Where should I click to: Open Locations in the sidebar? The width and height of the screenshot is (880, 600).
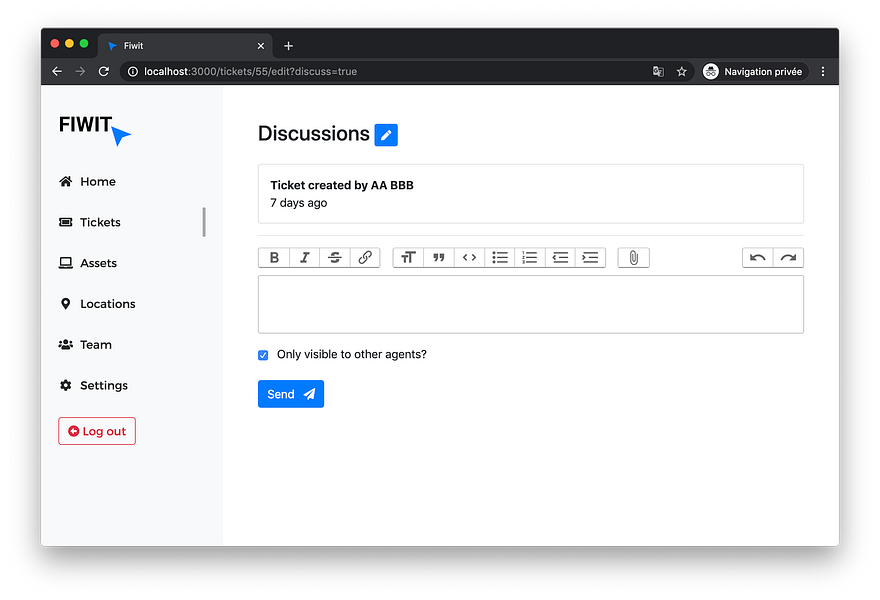pos(97,304)
